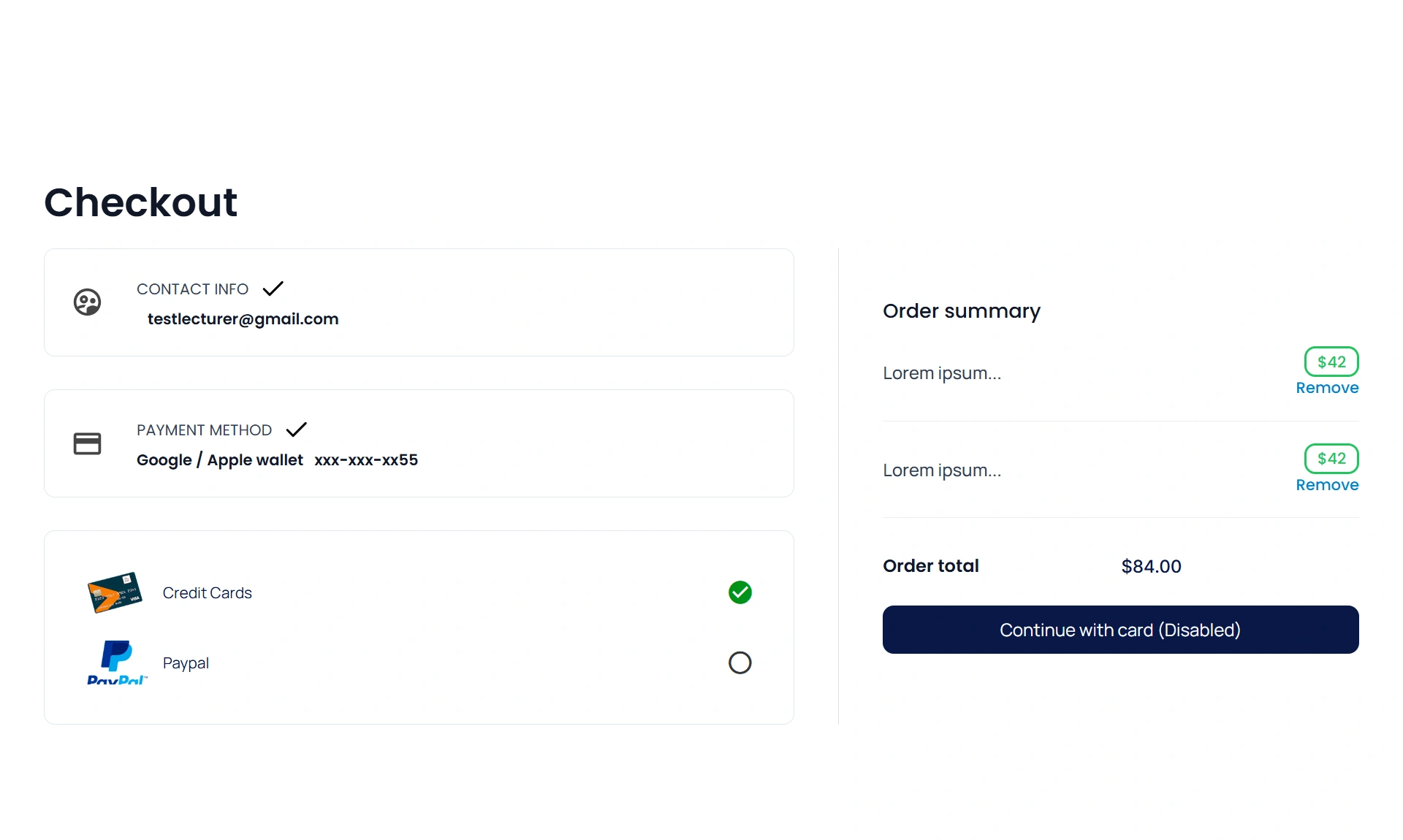Click the first $42 price badge
1403x840 pixels.
(x=1331, y=362)
